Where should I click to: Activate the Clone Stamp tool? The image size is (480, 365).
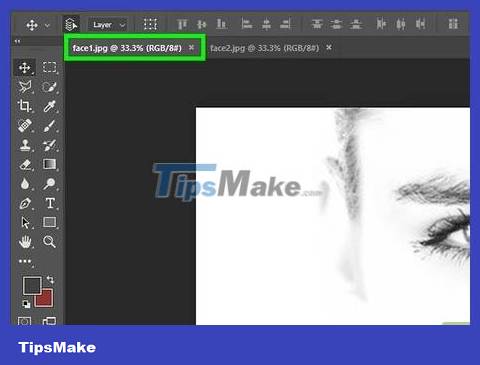tap(25, 145)
